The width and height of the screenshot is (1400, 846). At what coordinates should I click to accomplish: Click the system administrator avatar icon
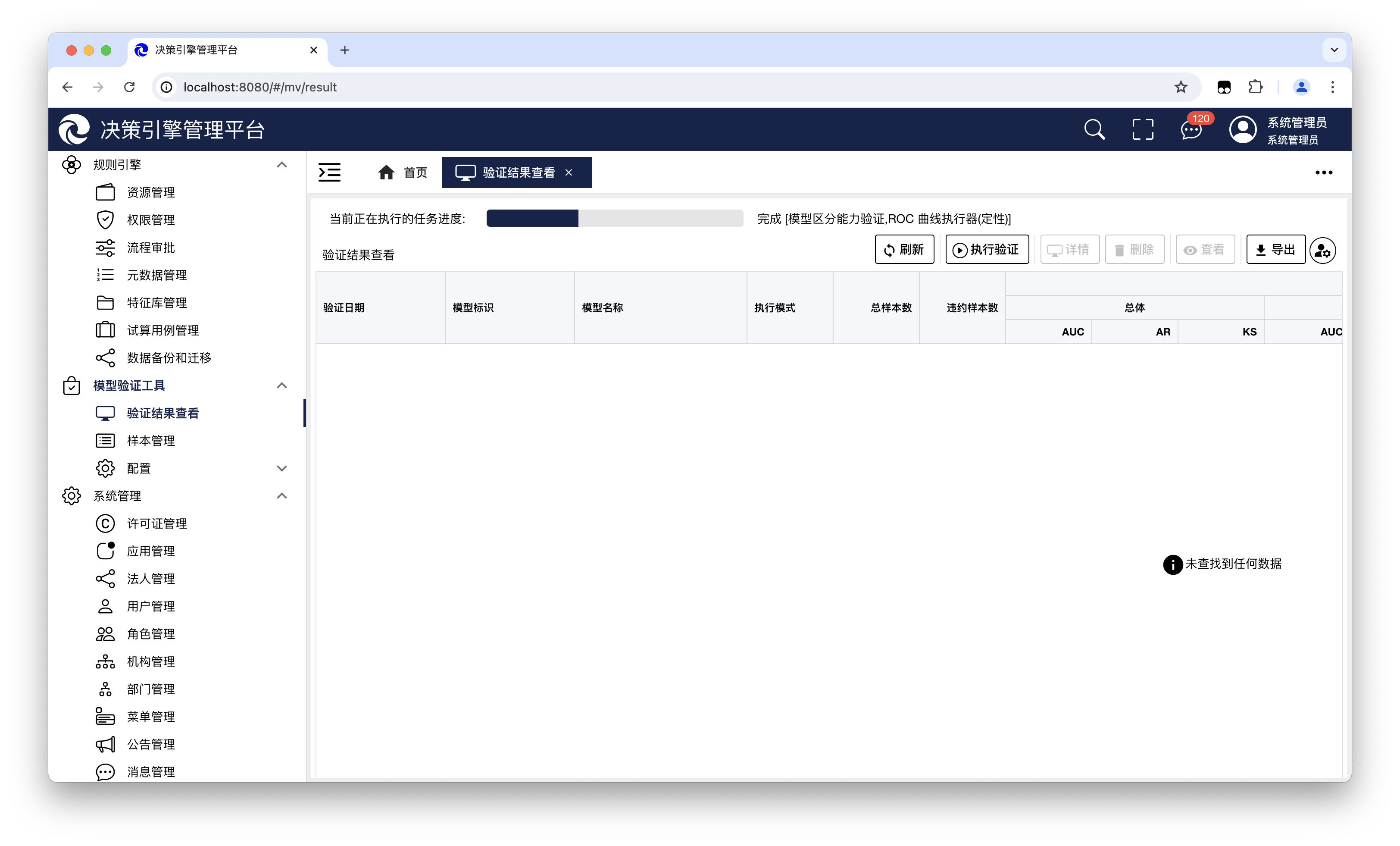click(x=1243, y=130)
